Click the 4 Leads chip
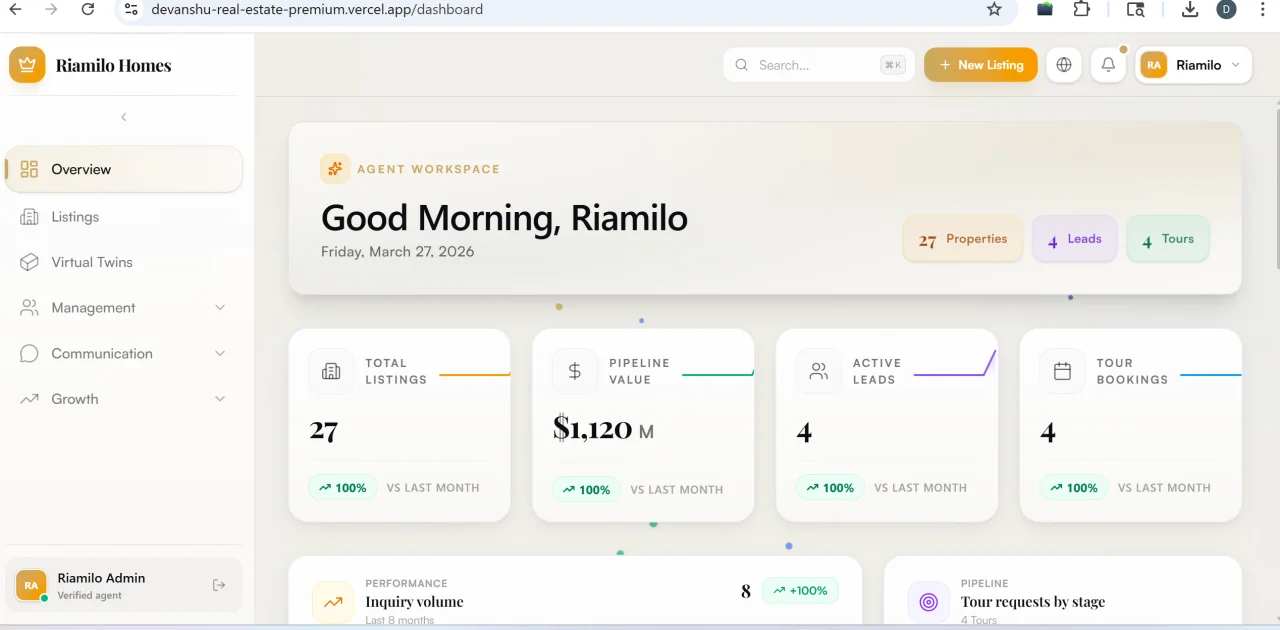 [x=1075, y=239]
